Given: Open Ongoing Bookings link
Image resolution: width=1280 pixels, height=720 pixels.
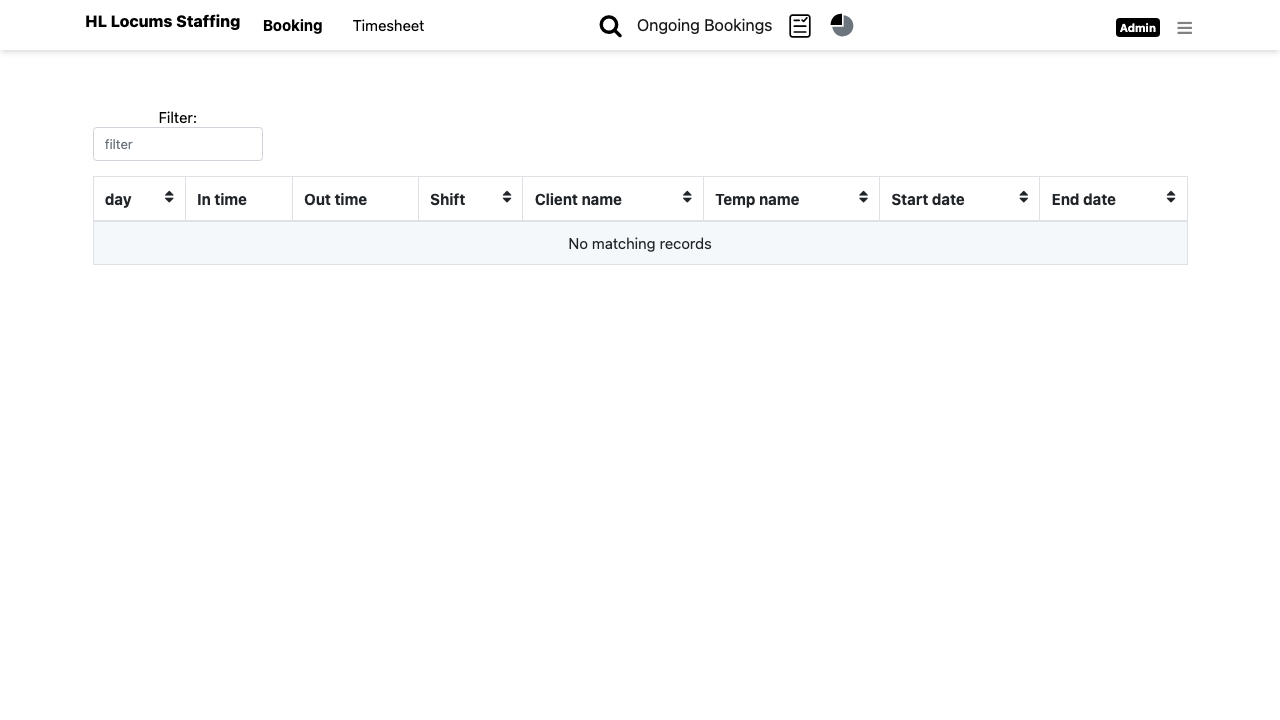Looking at the screenshot, I should (x=704, y=26).
